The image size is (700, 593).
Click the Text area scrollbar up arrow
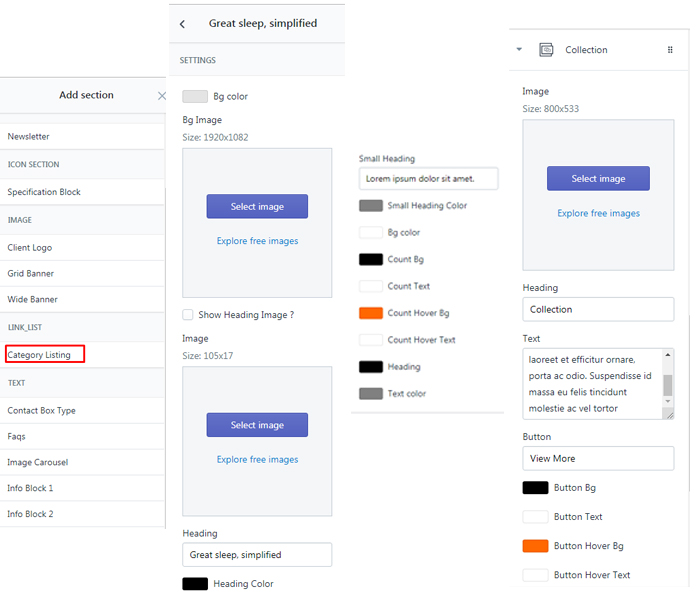click(668, 355)
